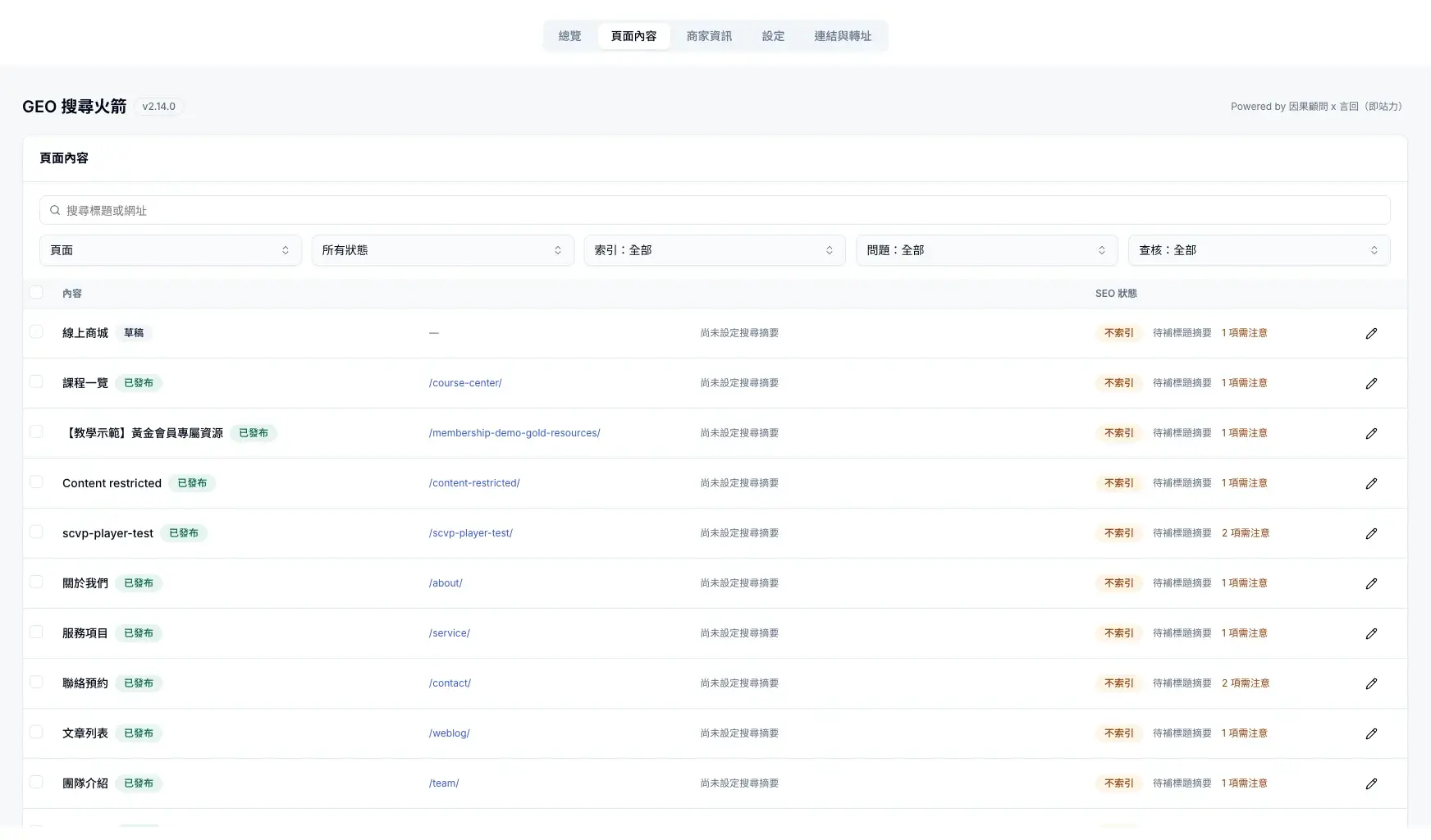Expand the 問題：全部 filter dropdown
Screen dimensions: 1431x840
point(987,250)
